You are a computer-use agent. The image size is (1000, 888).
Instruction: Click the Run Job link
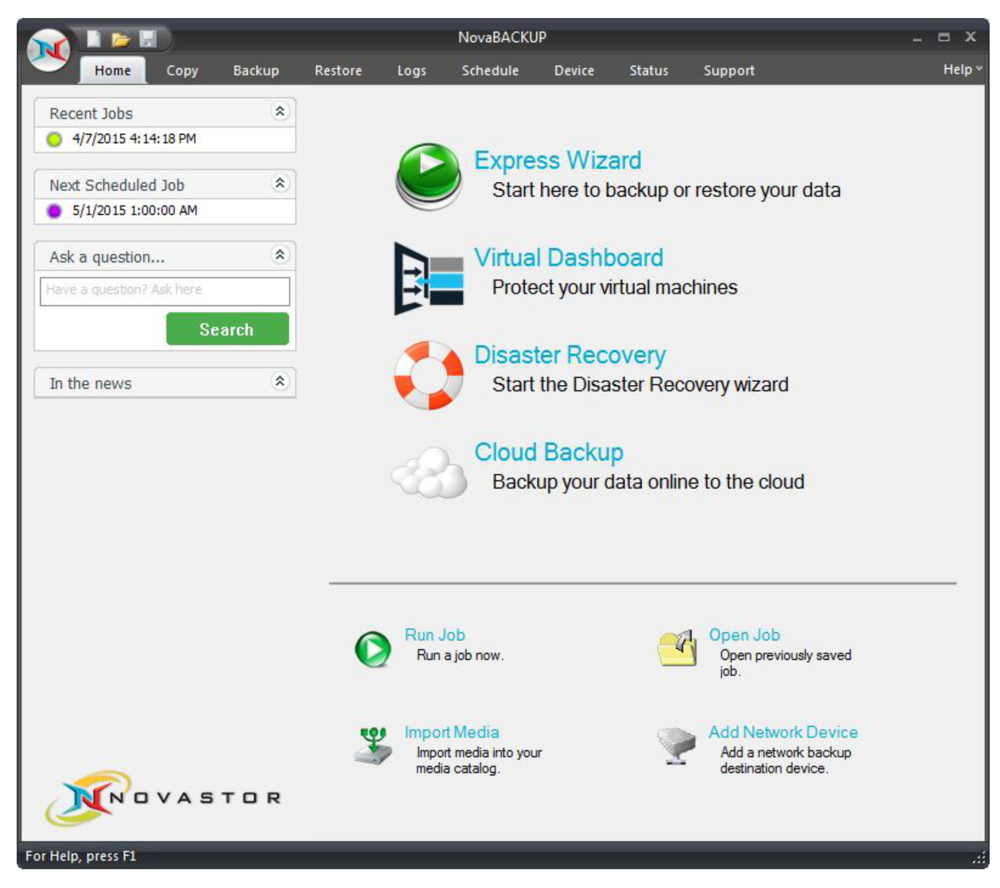[x=435, y=635]
